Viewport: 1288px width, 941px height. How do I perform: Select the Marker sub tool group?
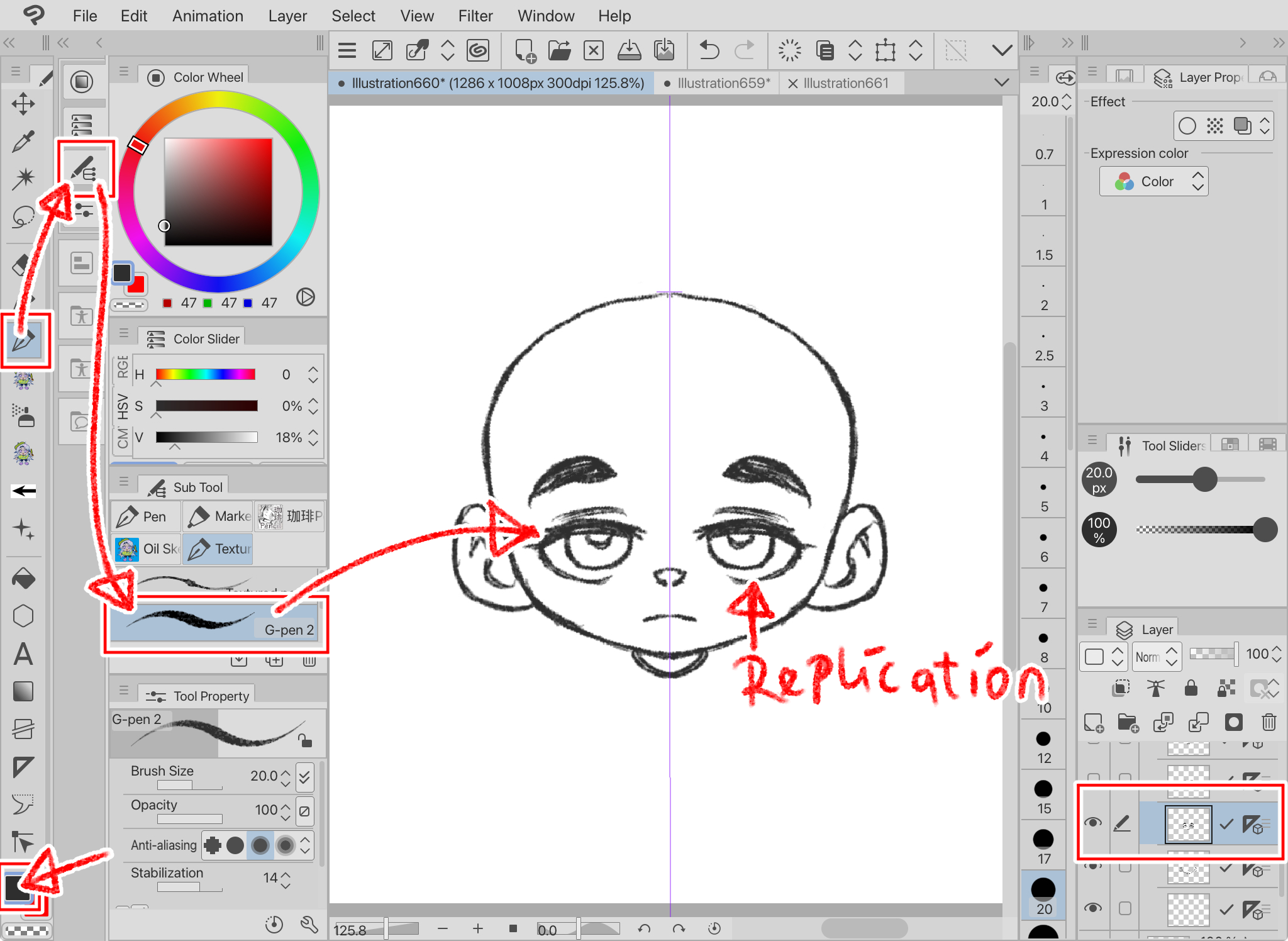pyautogui.click(x=218, y=516)
